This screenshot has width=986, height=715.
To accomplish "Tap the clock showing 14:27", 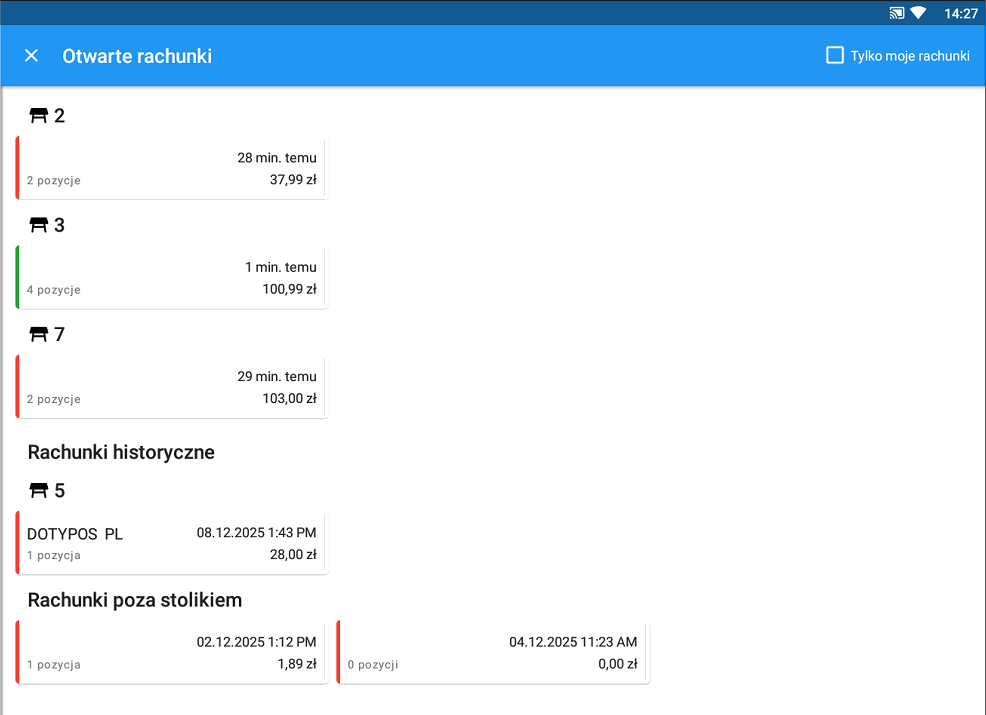I will [960, 13].
